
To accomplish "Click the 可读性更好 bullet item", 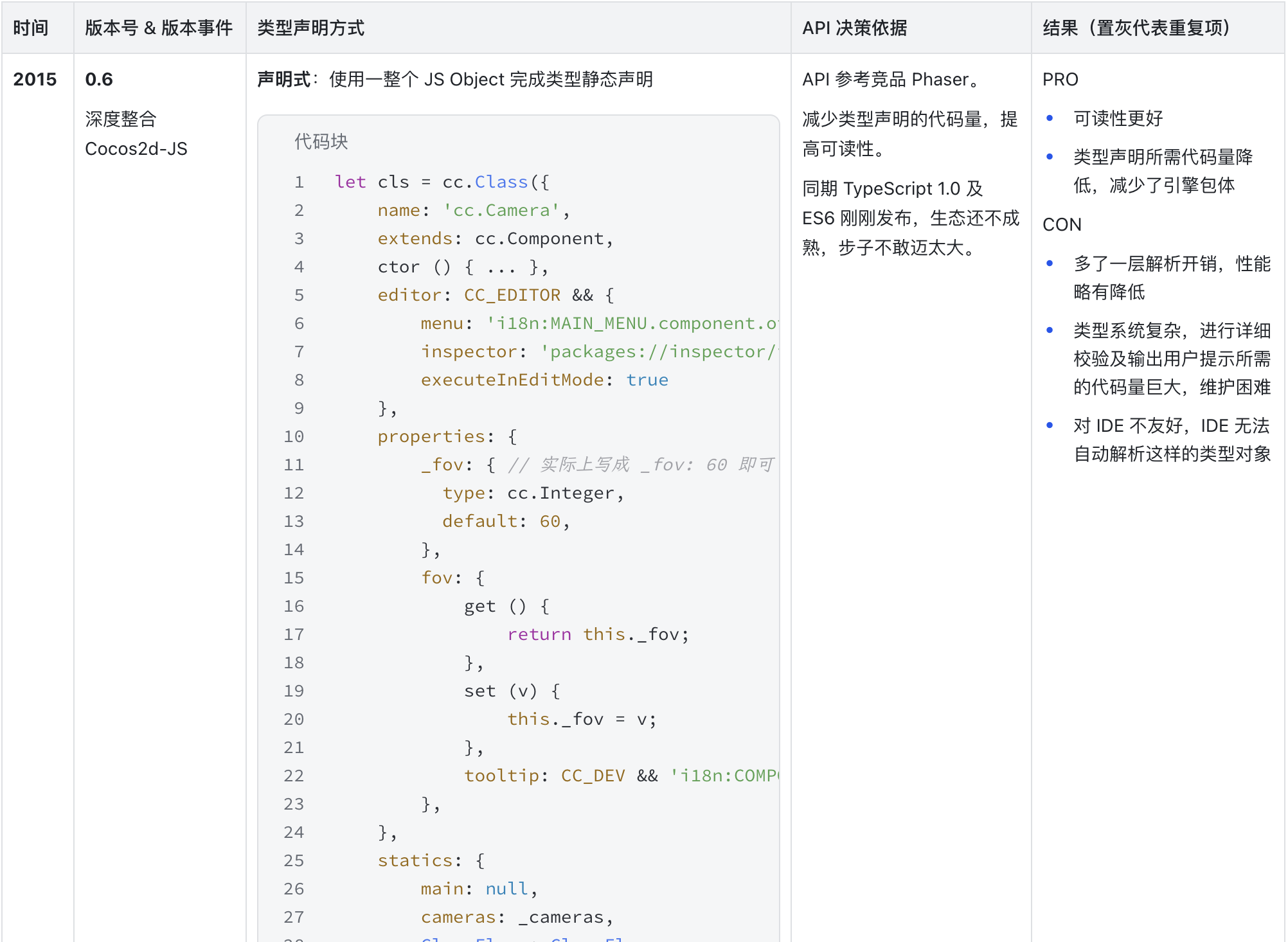I will (1118, 119).
